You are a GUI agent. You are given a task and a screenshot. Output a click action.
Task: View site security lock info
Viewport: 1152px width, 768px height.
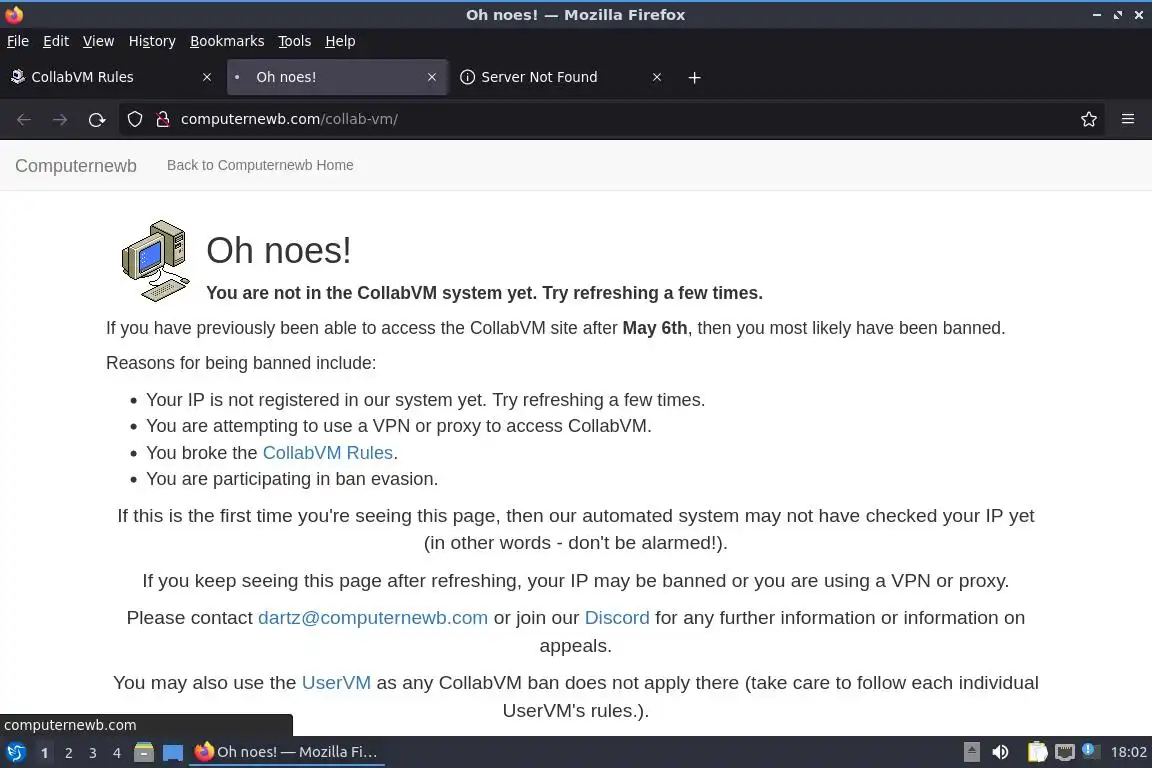point(163,119)
